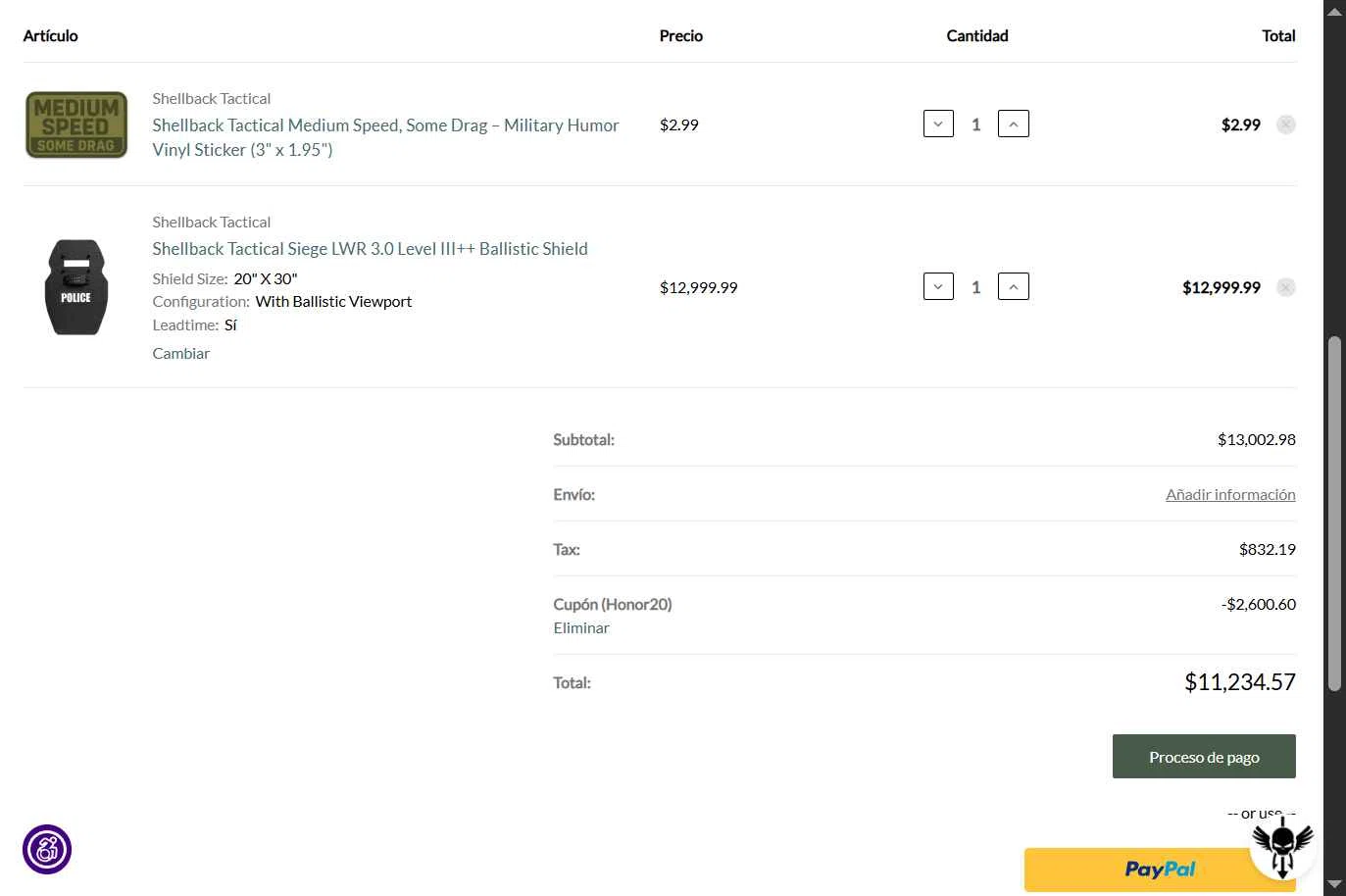Click the Precio column header
The image size is (1346, 896).
pyautogui.click(x=681, y=36)
